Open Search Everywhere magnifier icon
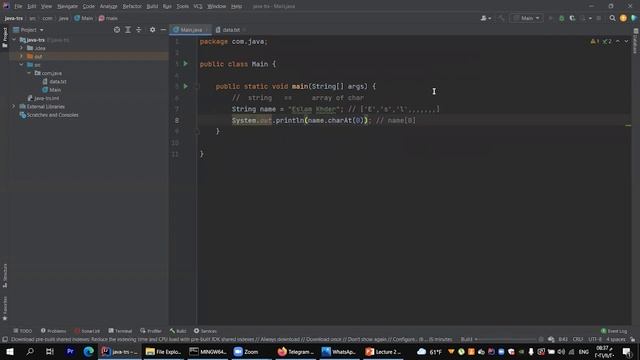The image size is (640, 360). pos(612,18)
